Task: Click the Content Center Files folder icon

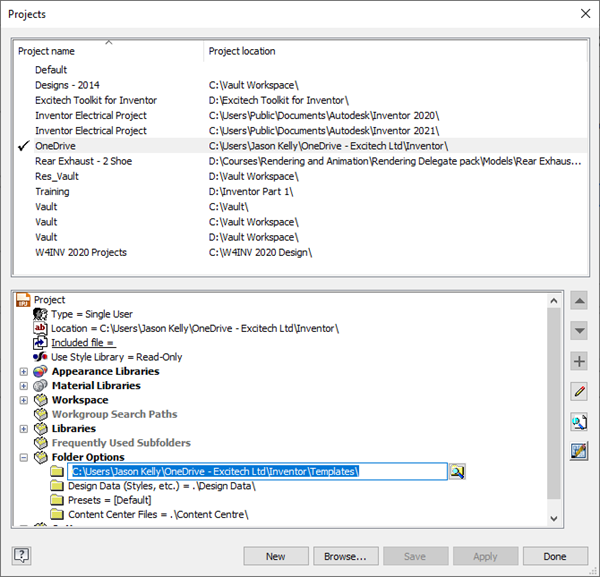Action: click(x=57, y=515)
